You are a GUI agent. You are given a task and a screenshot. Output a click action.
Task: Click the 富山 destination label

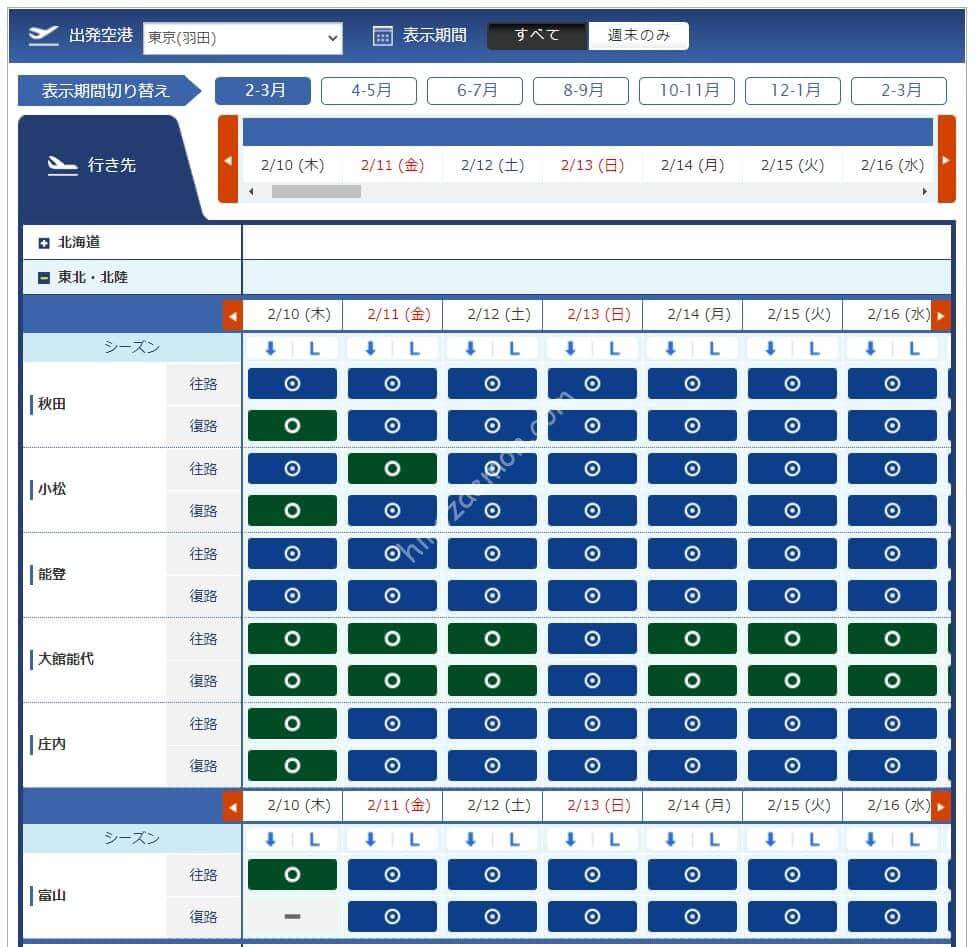coord(52,896)
